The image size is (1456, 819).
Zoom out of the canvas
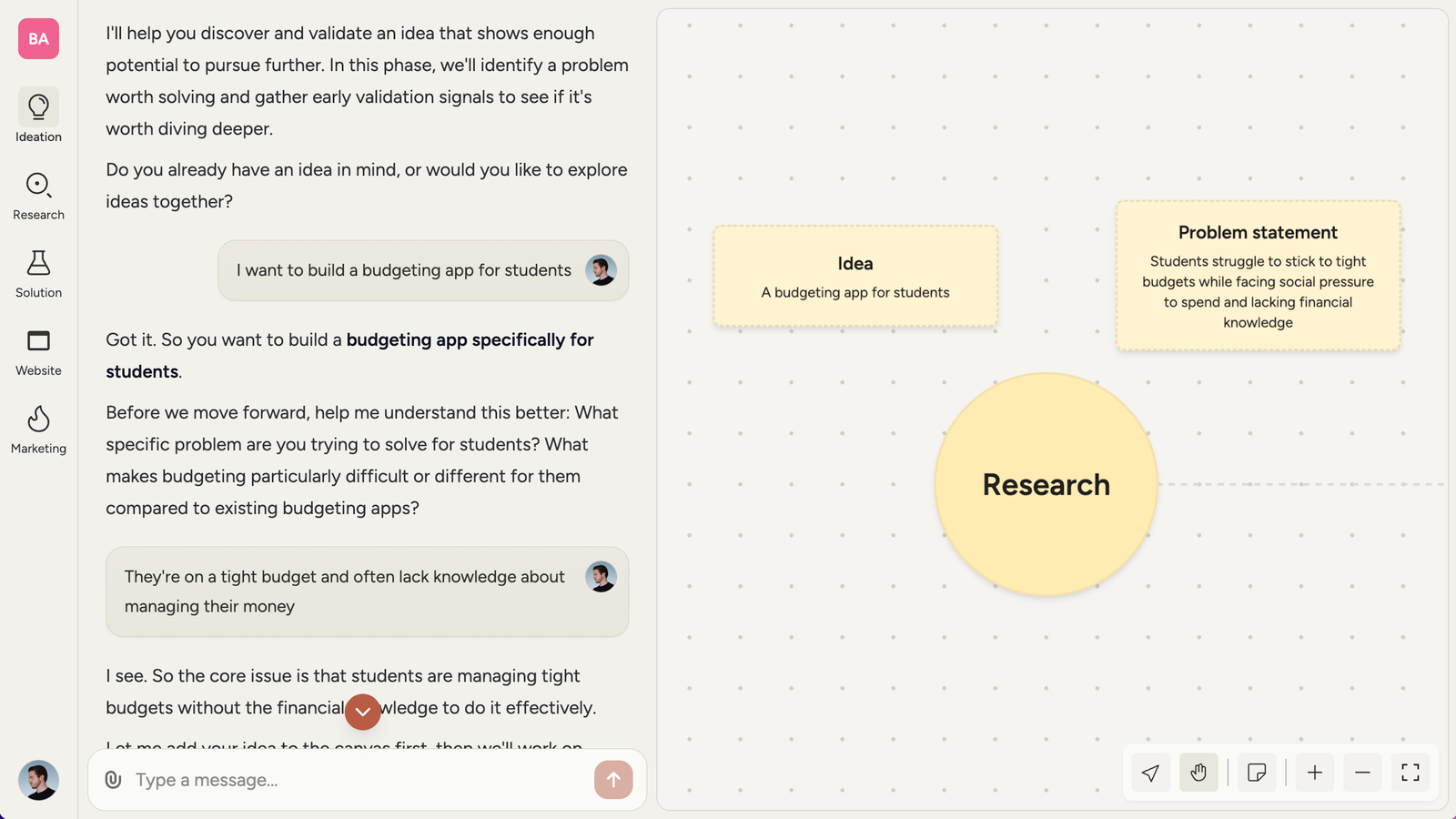(1362, 773)
